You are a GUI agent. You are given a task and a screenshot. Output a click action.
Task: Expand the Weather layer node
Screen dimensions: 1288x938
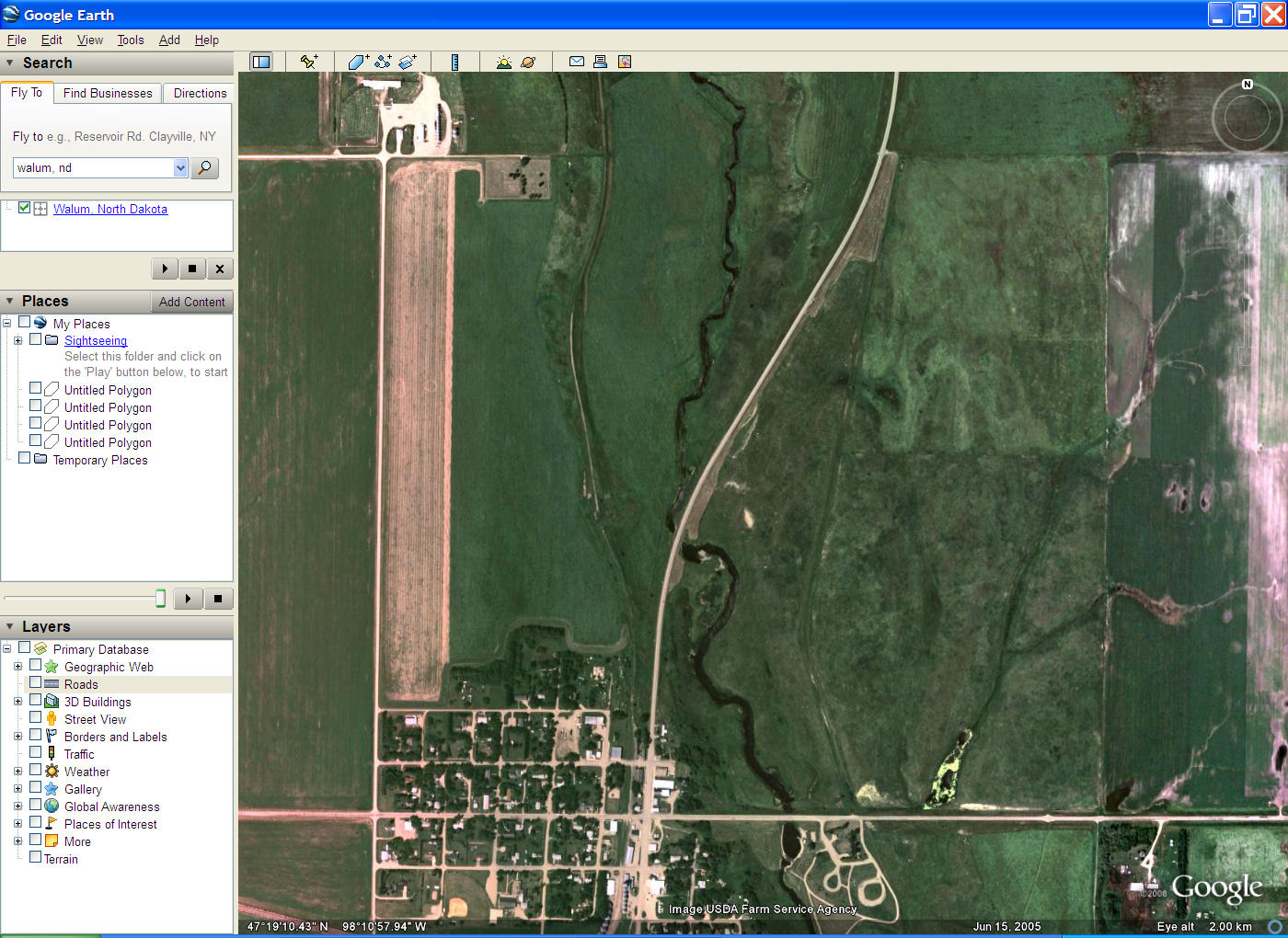click(x=17, y=772)
